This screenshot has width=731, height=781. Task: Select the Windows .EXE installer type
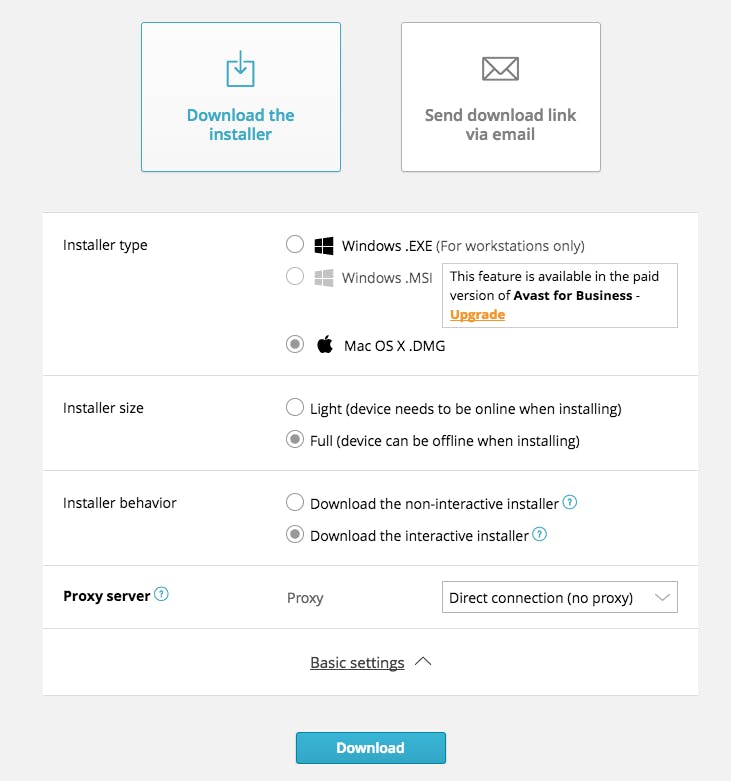click(x=295, y=245)
